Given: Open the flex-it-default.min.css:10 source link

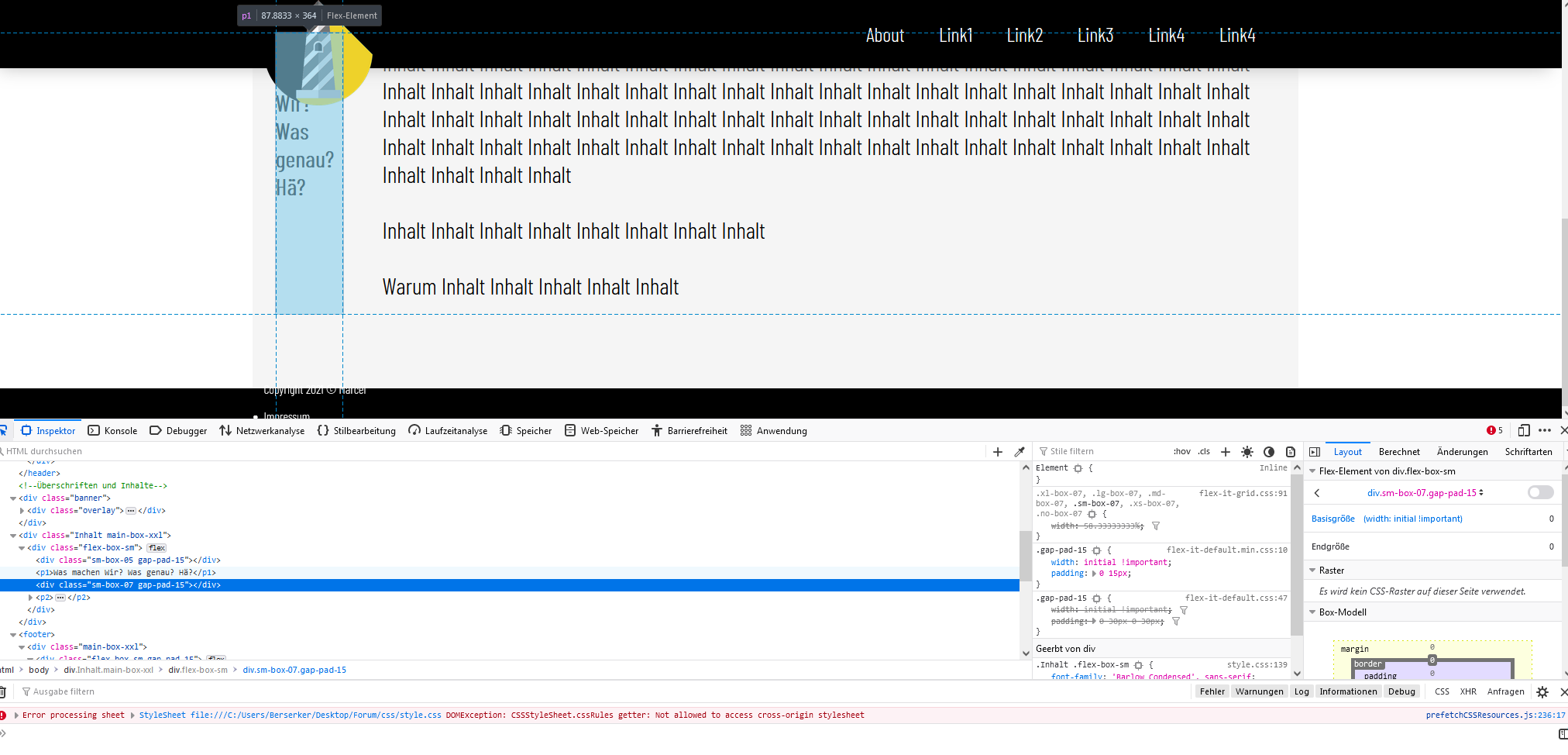Looking at the screenshot, I should [1226, 550].
